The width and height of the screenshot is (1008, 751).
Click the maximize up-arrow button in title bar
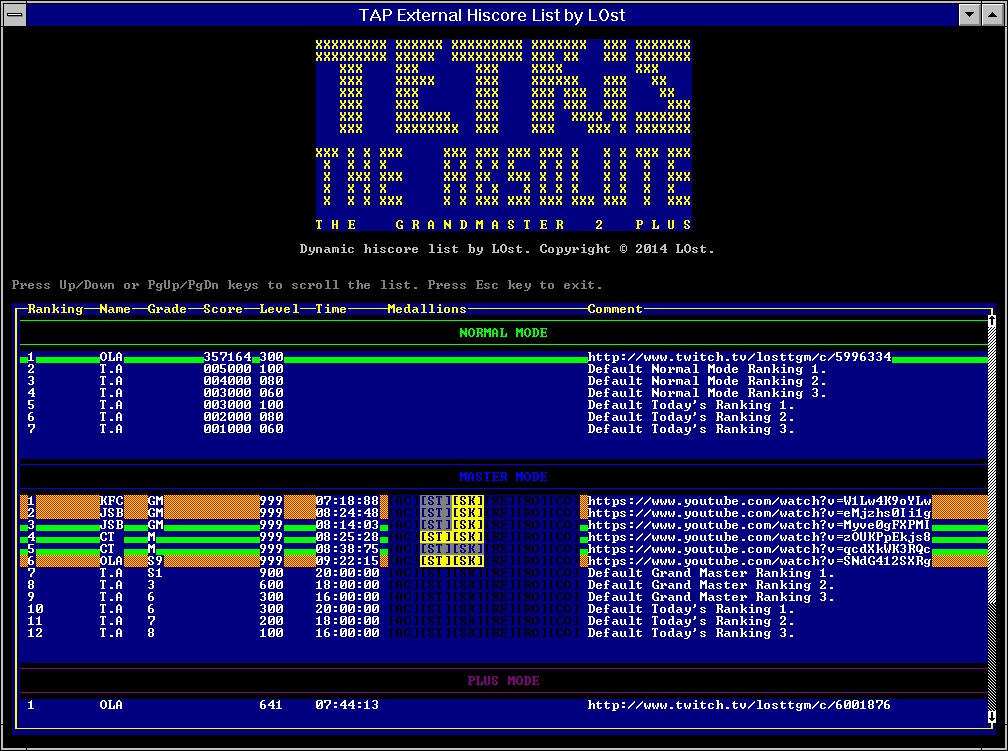992,14
